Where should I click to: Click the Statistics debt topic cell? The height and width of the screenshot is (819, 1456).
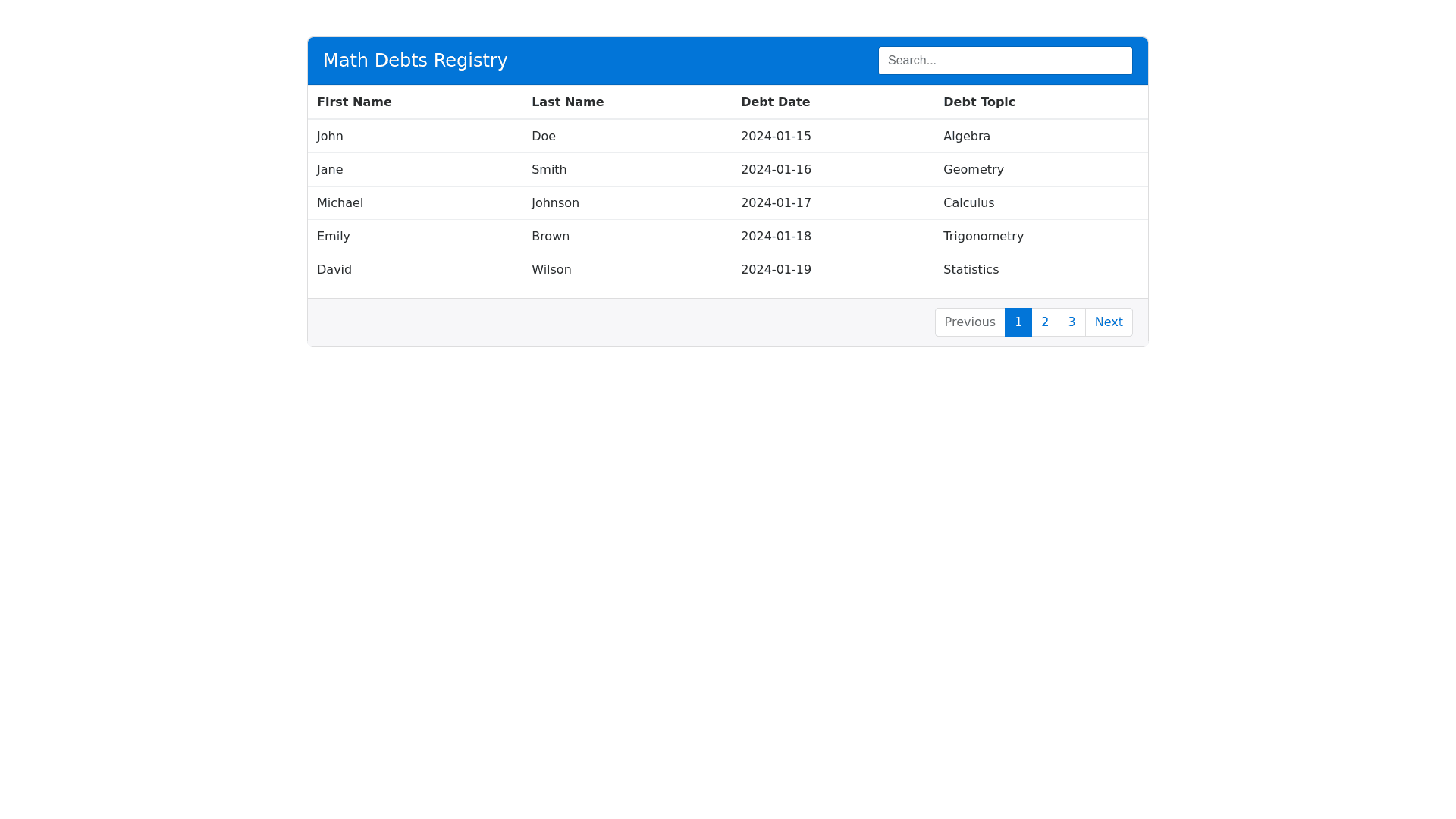point(971,270)
